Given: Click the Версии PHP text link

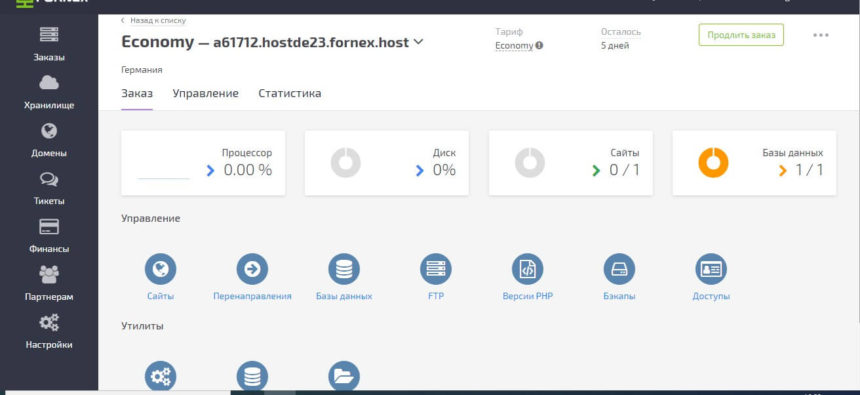Looking at the screenshot, I should pyautogui.click(x=528, y=296).
